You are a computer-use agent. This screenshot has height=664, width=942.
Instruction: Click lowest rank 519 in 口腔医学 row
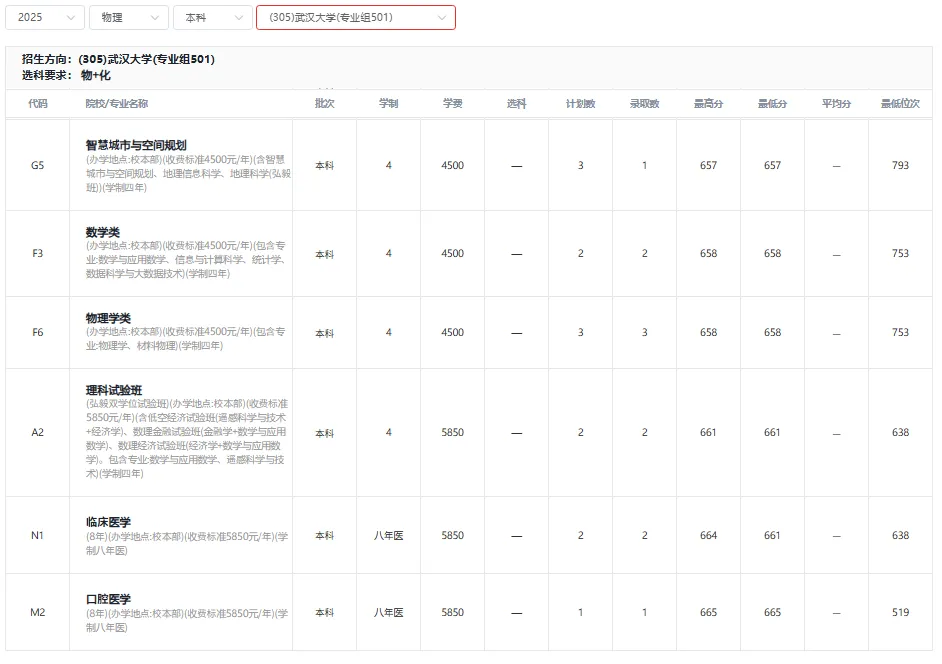click(x=900, y=612)
